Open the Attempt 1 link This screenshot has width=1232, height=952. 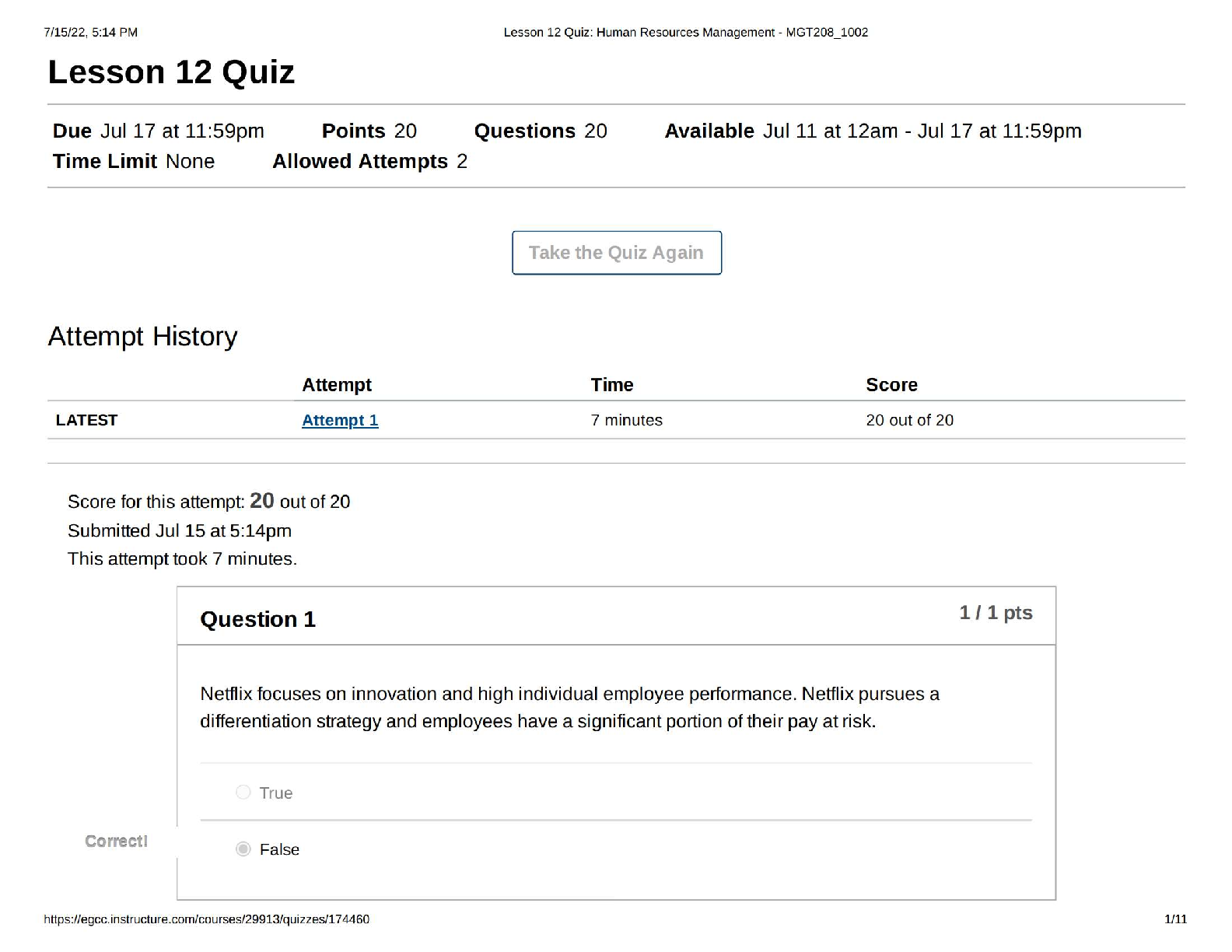coord(340,420)
